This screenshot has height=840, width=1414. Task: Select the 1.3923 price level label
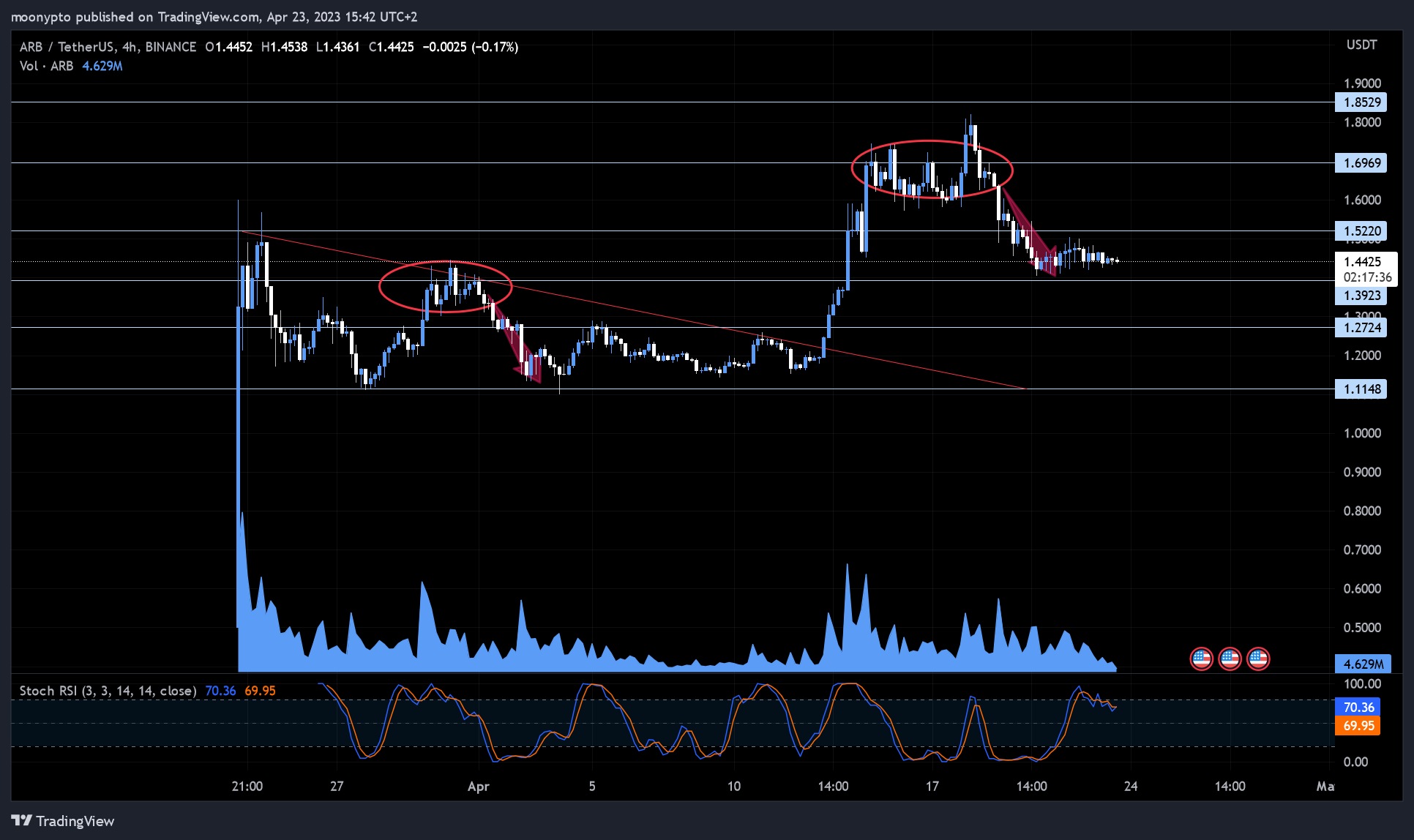point(1361,296)
